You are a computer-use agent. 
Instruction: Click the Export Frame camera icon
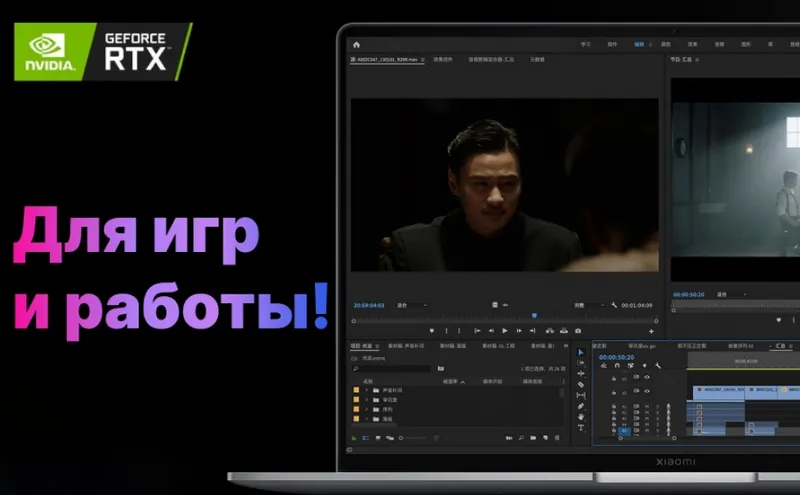click(x=579, y=331)
